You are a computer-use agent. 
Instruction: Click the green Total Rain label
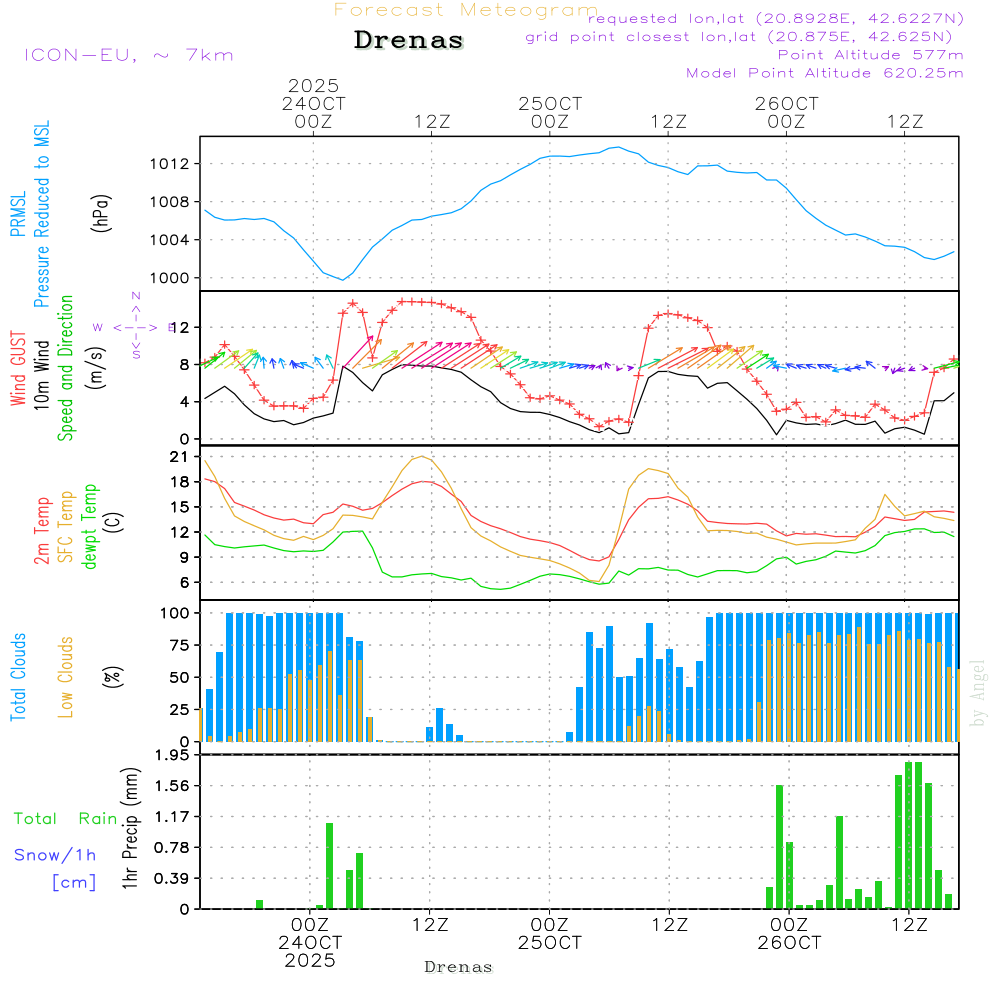(x=66, y=818)
